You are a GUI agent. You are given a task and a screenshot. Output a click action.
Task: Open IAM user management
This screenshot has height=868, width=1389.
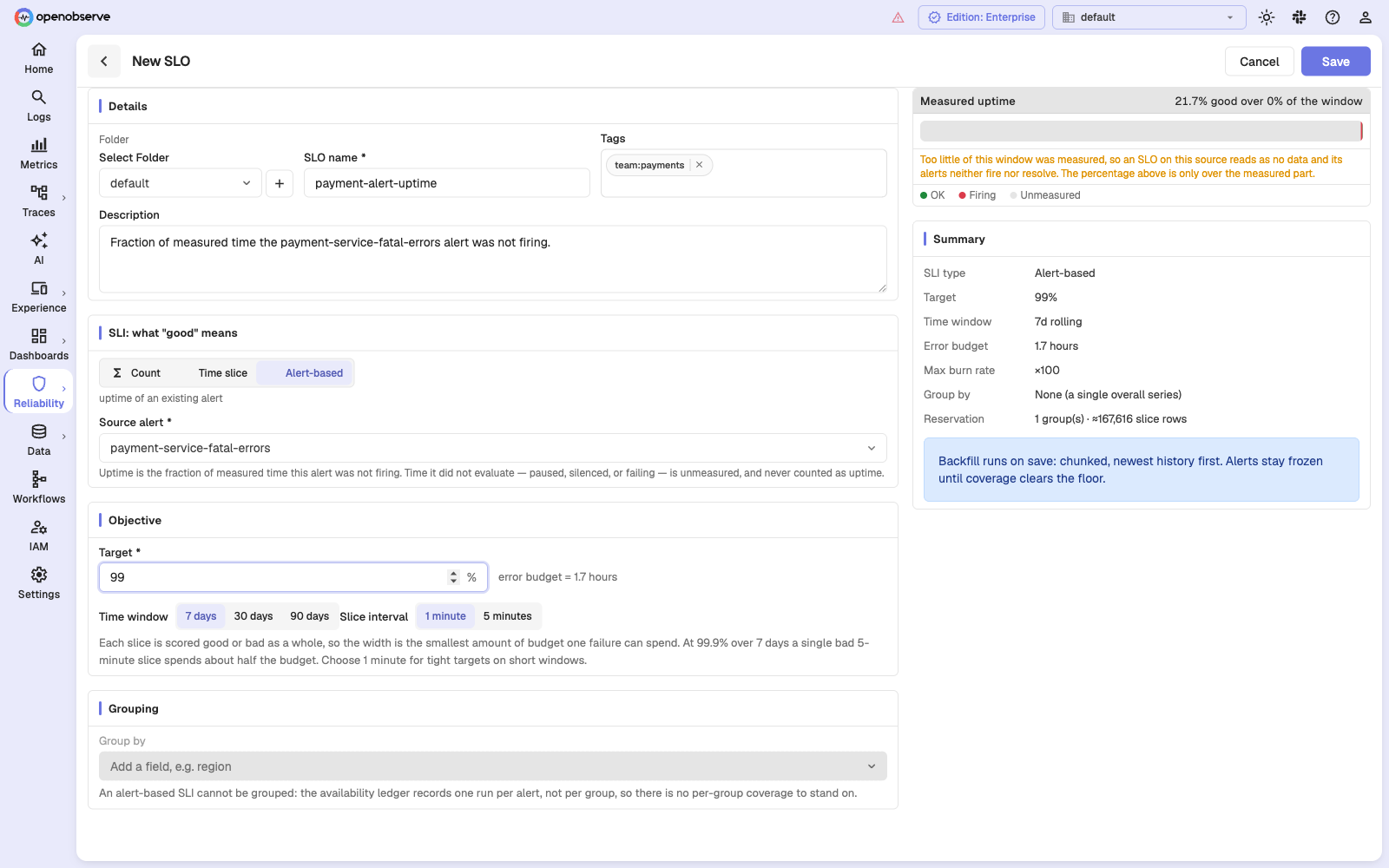click(x=39, y=536)
